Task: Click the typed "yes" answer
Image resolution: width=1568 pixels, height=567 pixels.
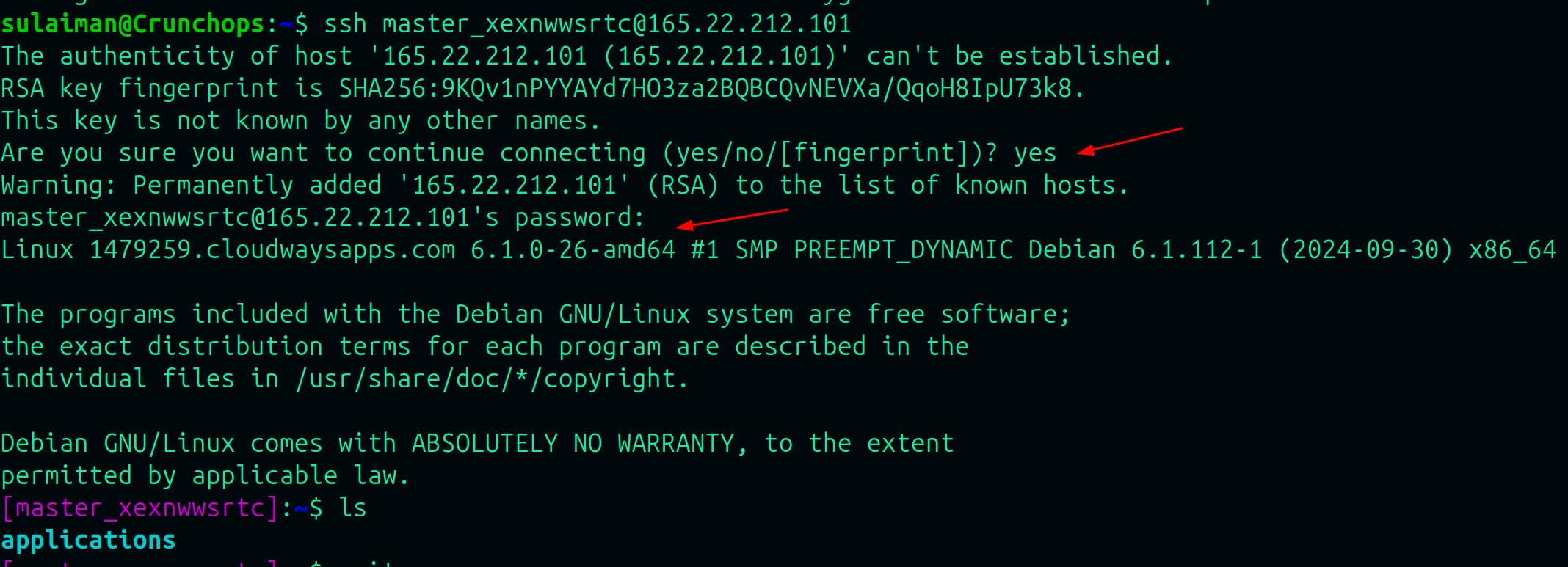Action: point(1035,153)
